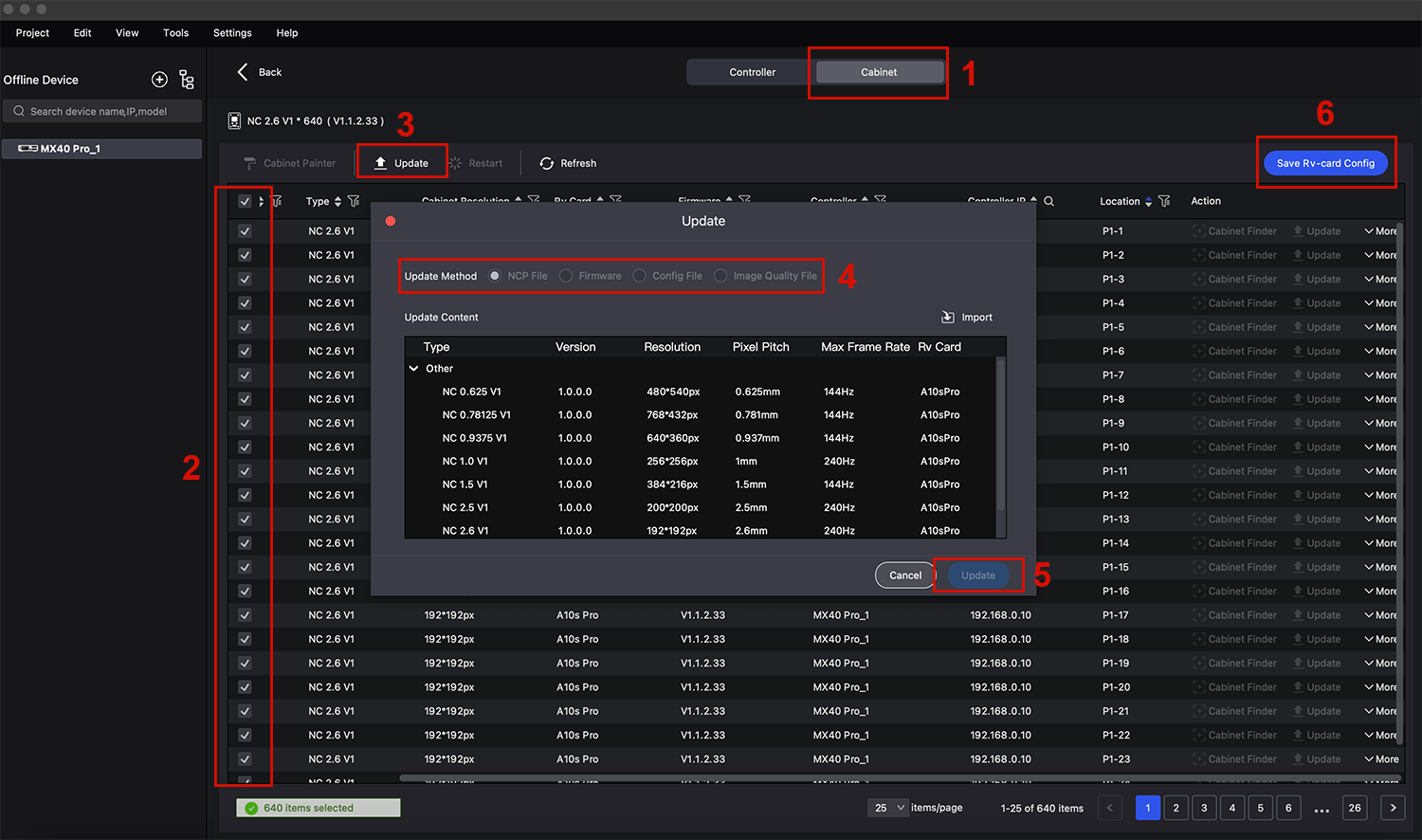The width and height of the screenshot is (1422, 840).
Task: Select the Firmware update method
Action: click(x=566, y=275)
